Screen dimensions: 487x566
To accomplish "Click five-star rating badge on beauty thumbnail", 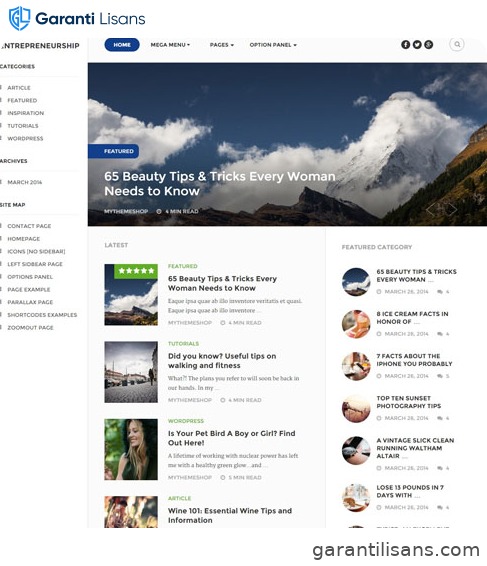I will pos(136,271).
